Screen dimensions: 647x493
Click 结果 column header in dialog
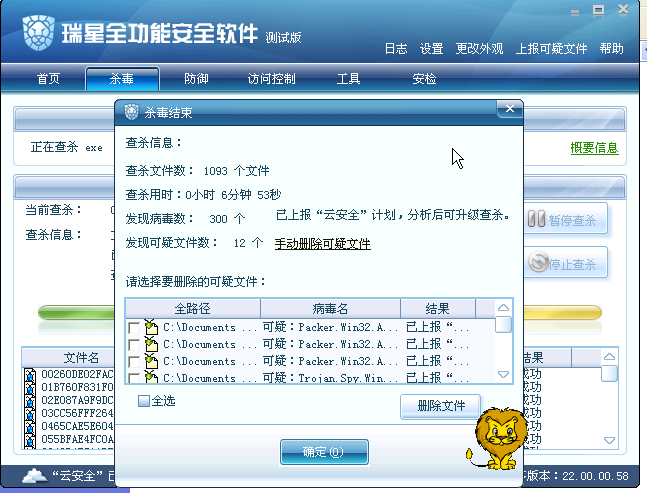pyautogui.click(x=437, y=308)
